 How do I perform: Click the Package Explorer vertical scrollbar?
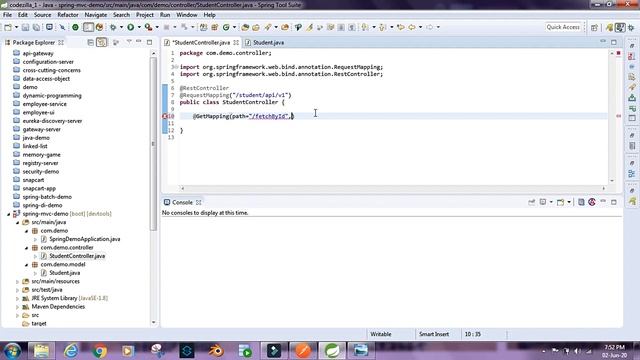pos(153,144)
